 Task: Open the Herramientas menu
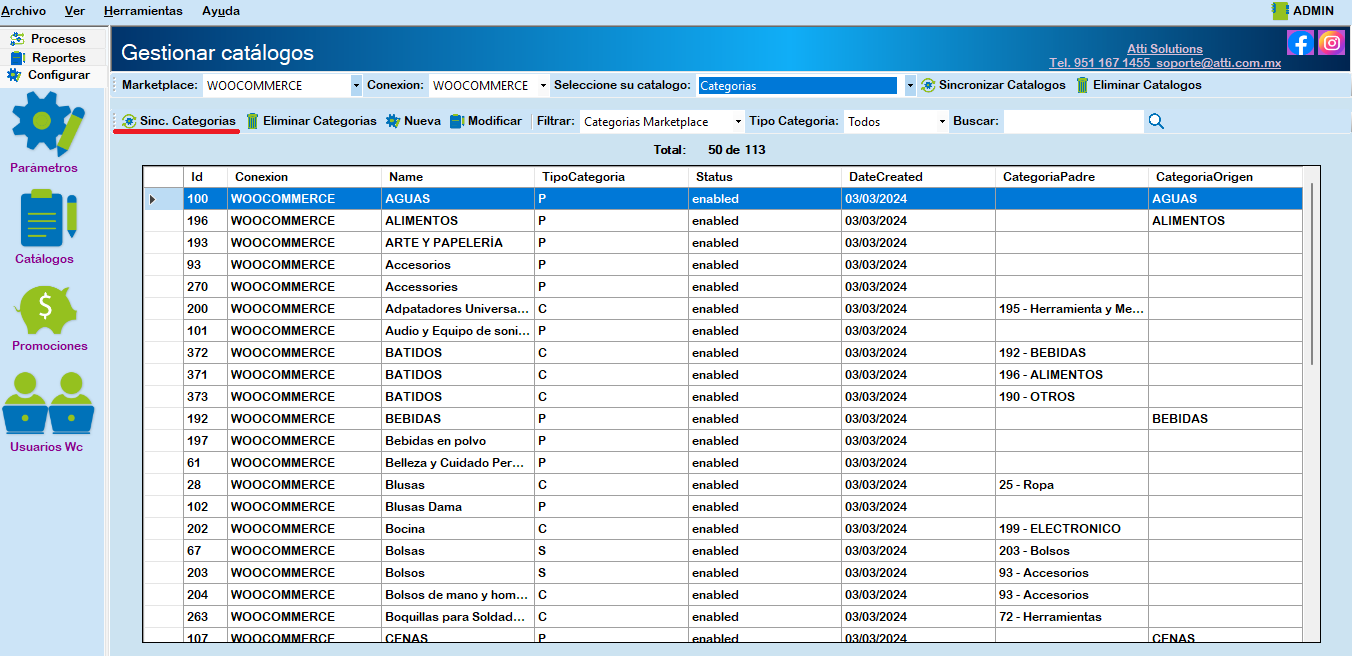143,11
